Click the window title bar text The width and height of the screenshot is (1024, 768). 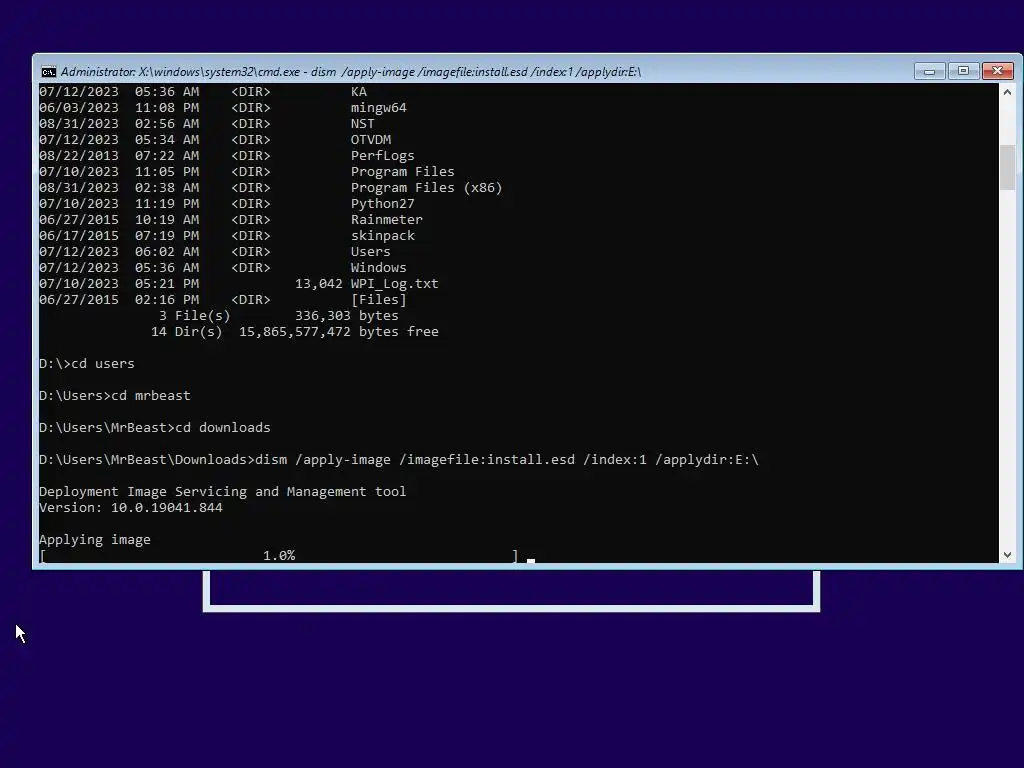(x=351, y=72)
